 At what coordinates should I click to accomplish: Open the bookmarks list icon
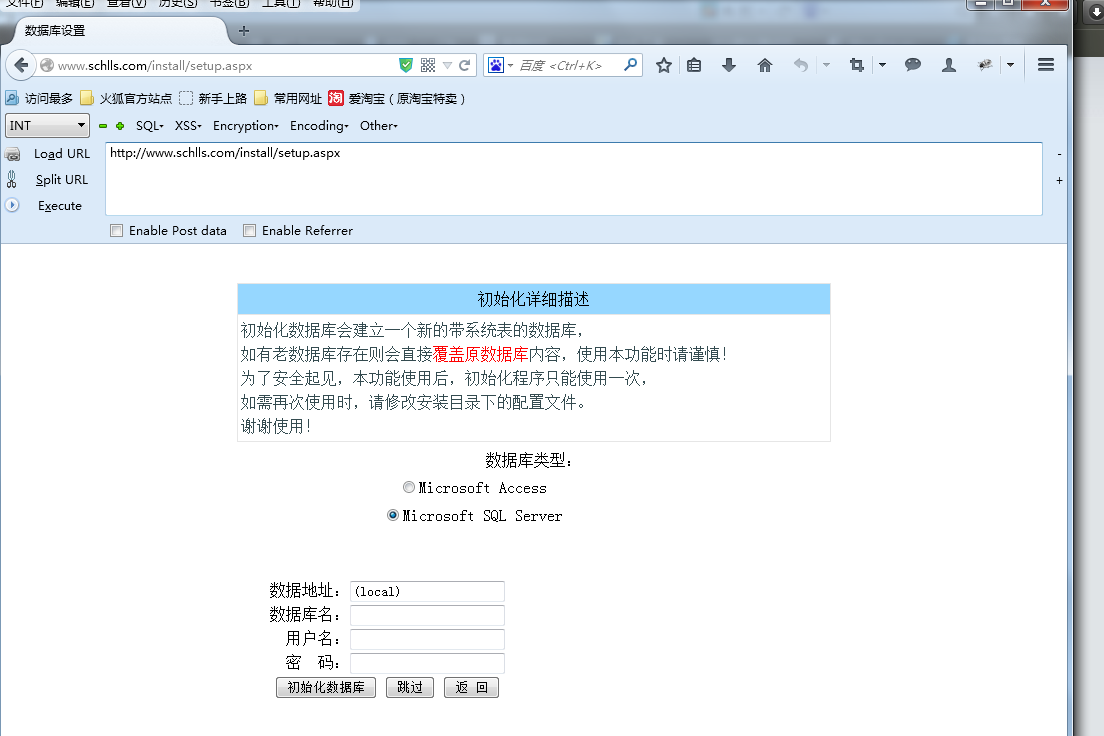[694, 66]
